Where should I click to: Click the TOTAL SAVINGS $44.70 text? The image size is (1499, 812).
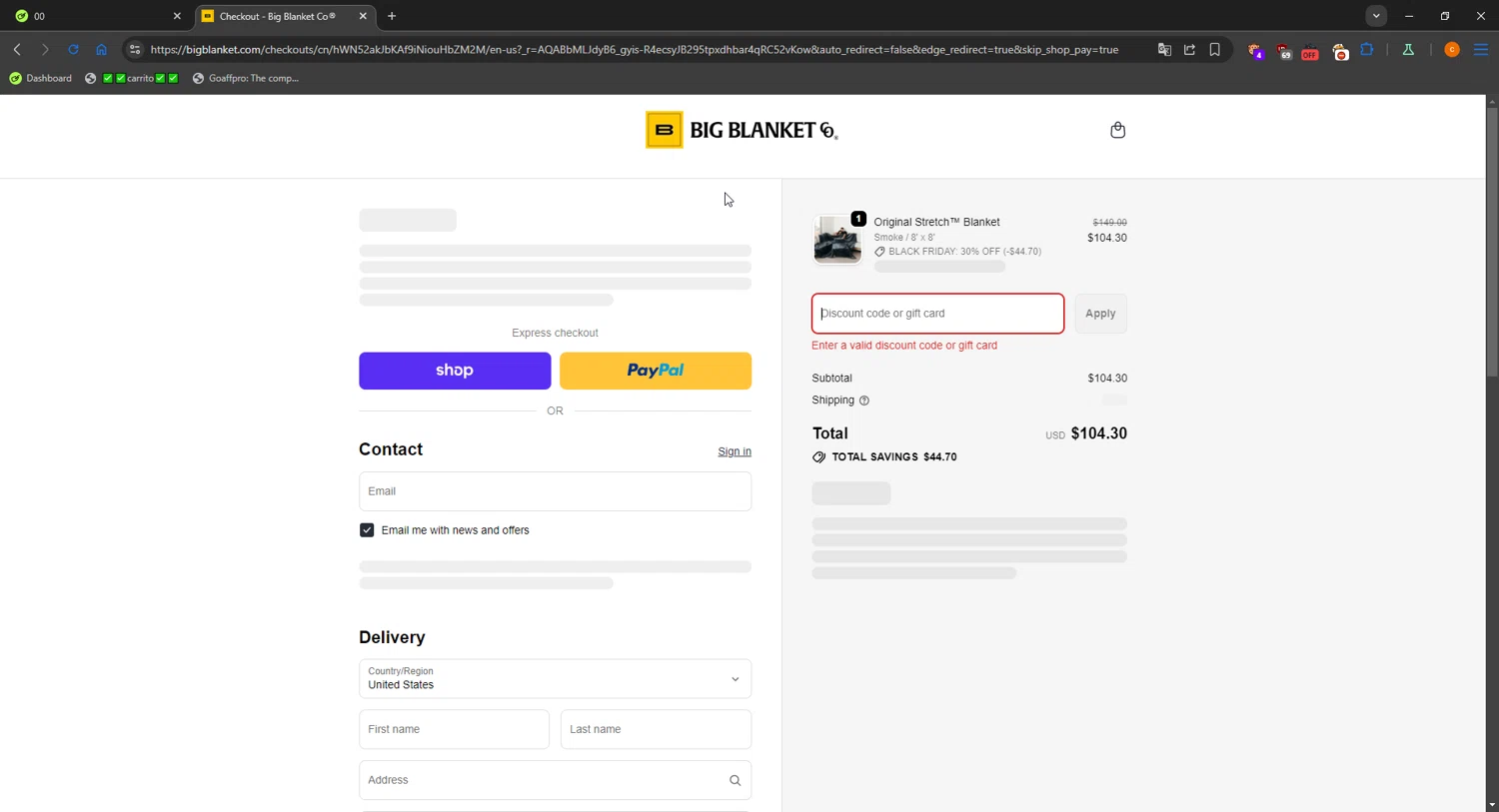point(894,457)
